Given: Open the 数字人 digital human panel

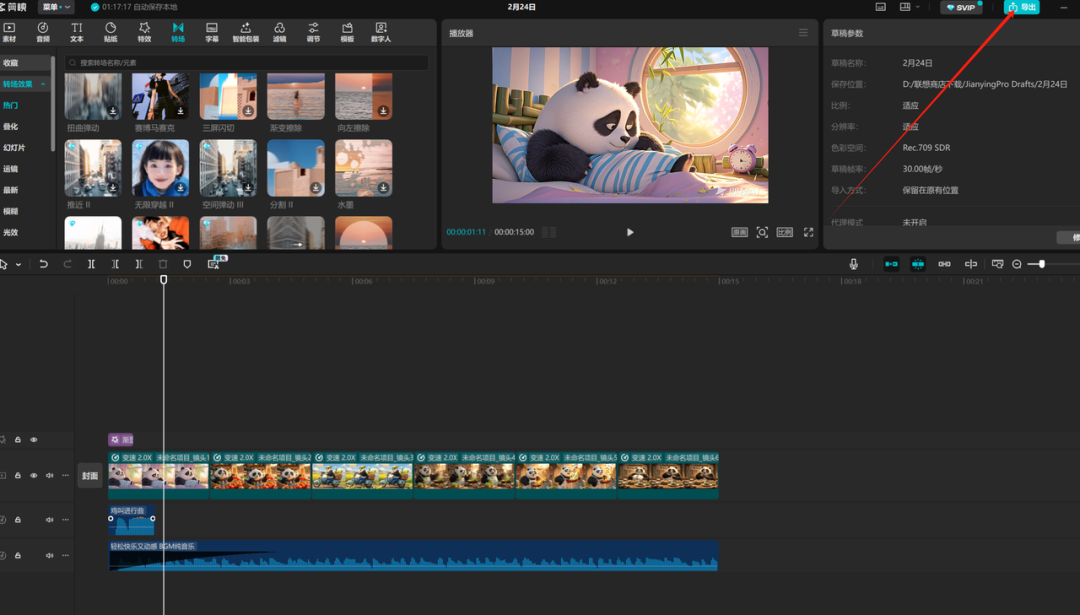Looking at the screenshot, I should pyautogui.click(x=380, y=32).
